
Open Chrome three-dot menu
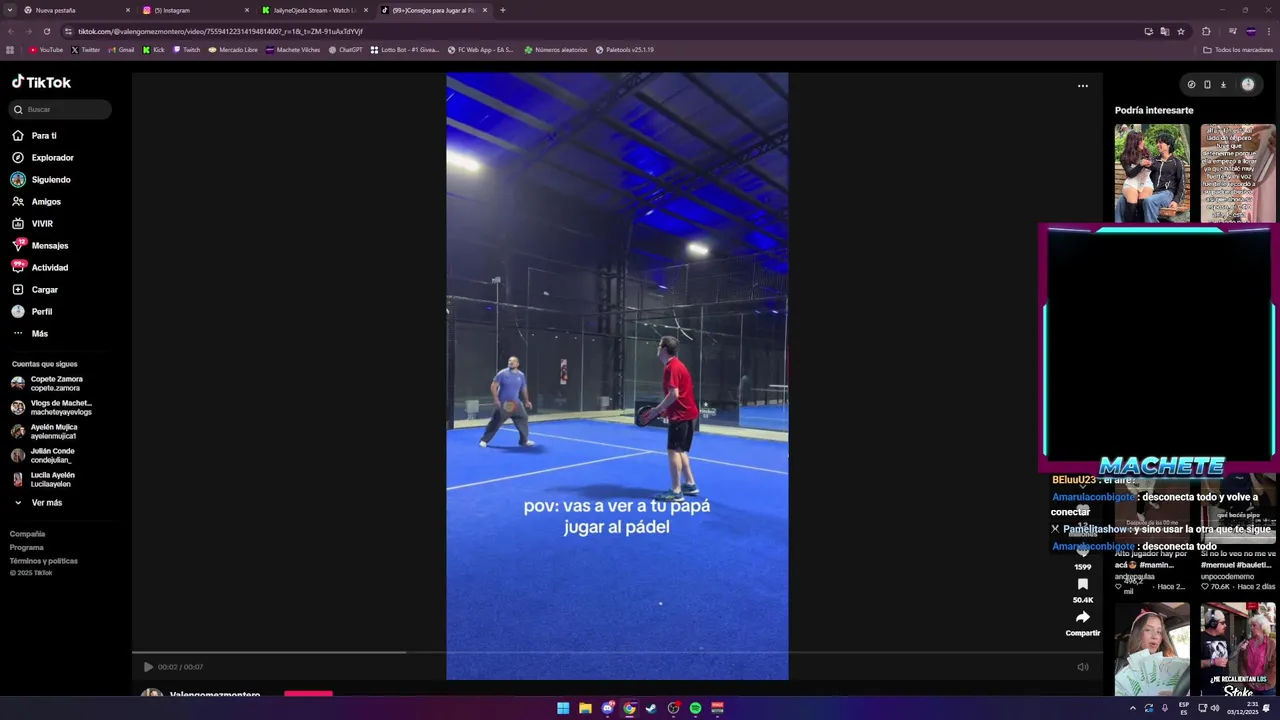tap(1269, 31)
